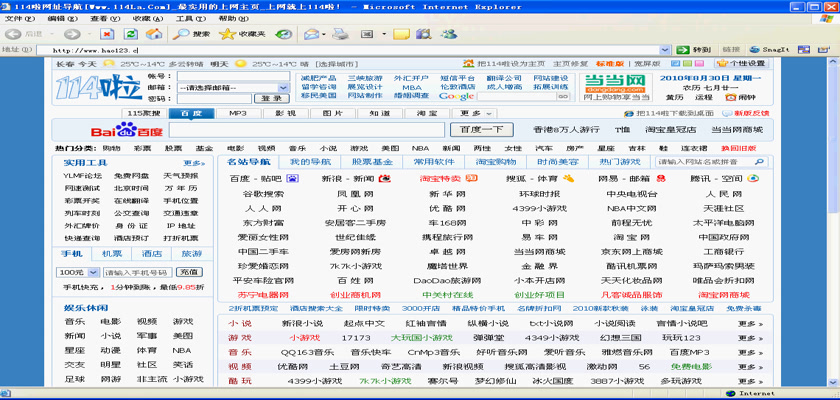The width and height of the screenshot is (840, 400).
Task: Select the green theme color swatch
Action: 686,63
